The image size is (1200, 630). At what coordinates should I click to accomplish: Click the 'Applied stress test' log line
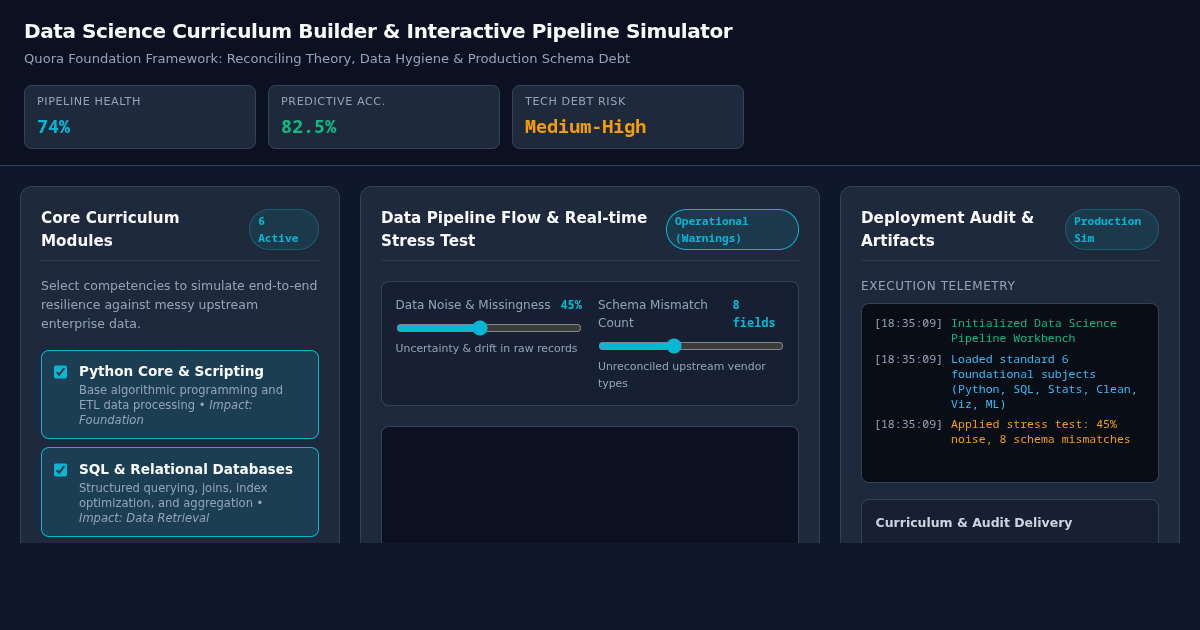click(x=1010, y=432)
